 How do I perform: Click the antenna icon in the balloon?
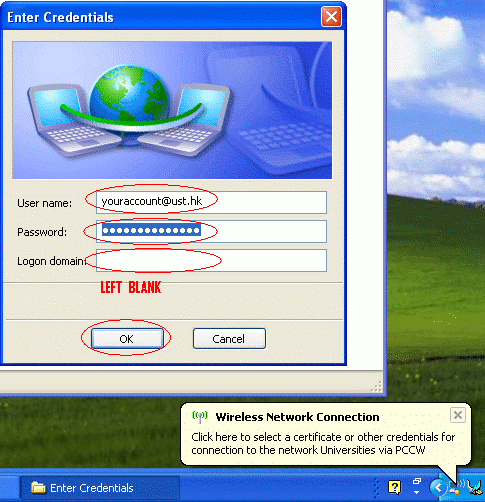coord(200,417)
